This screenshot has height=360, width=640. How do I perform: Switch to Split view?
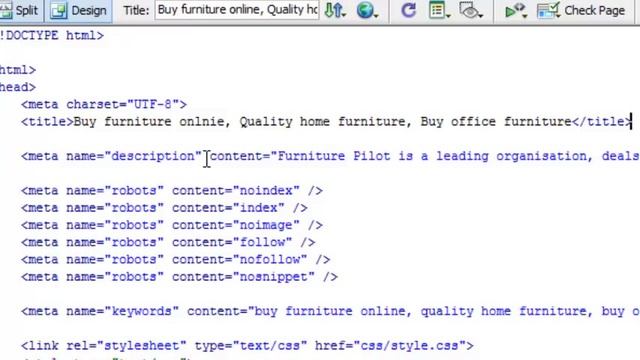point(19,10)
